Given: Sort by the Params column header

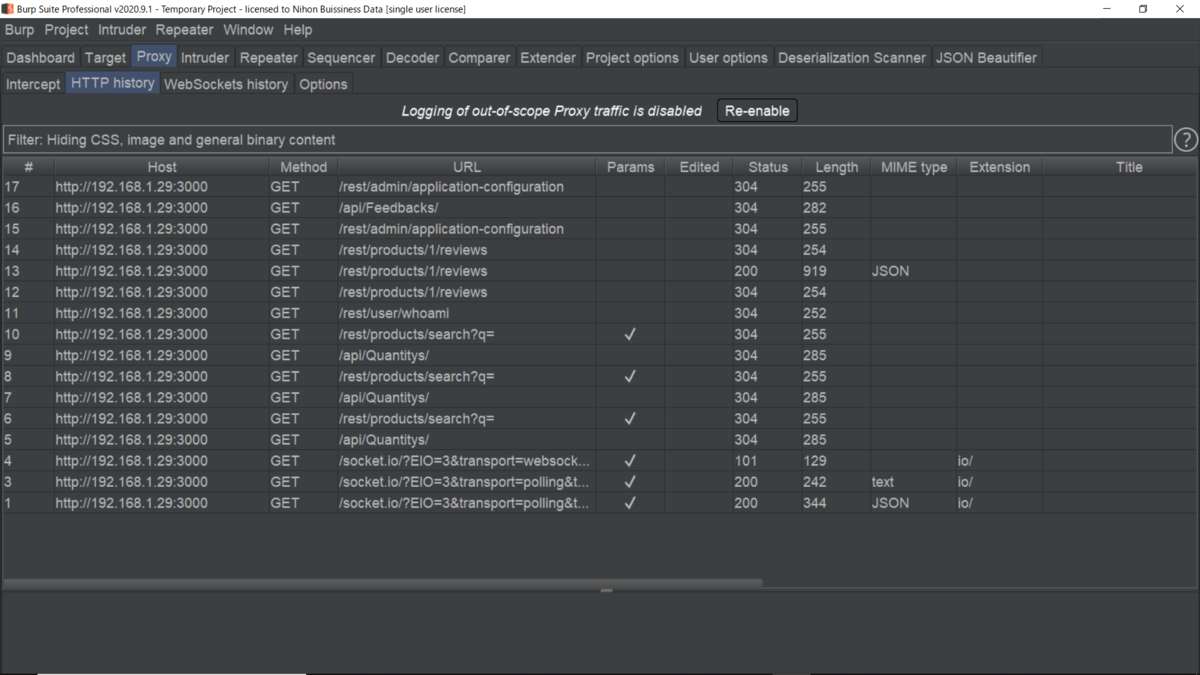Looking at the screenshot, I should click(631, 167).
